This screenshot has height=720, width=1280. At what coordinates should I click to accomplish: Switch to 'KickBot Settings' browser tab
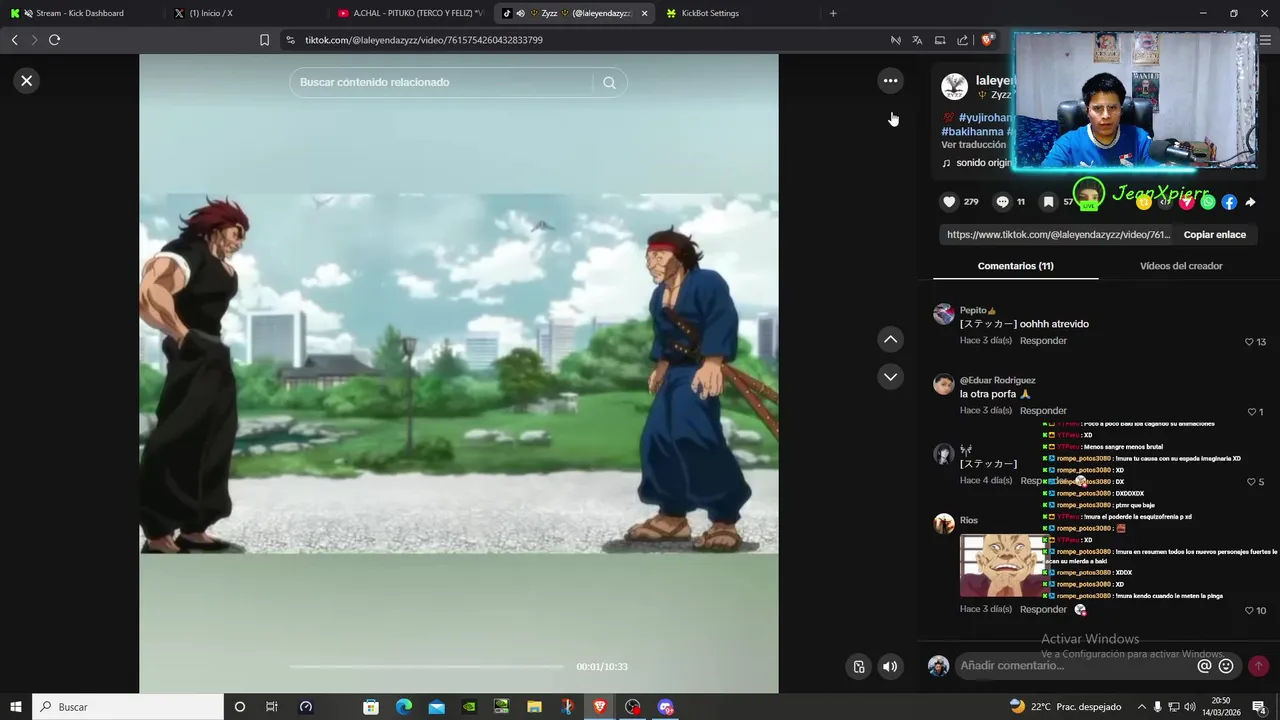(x=738, y=13)
